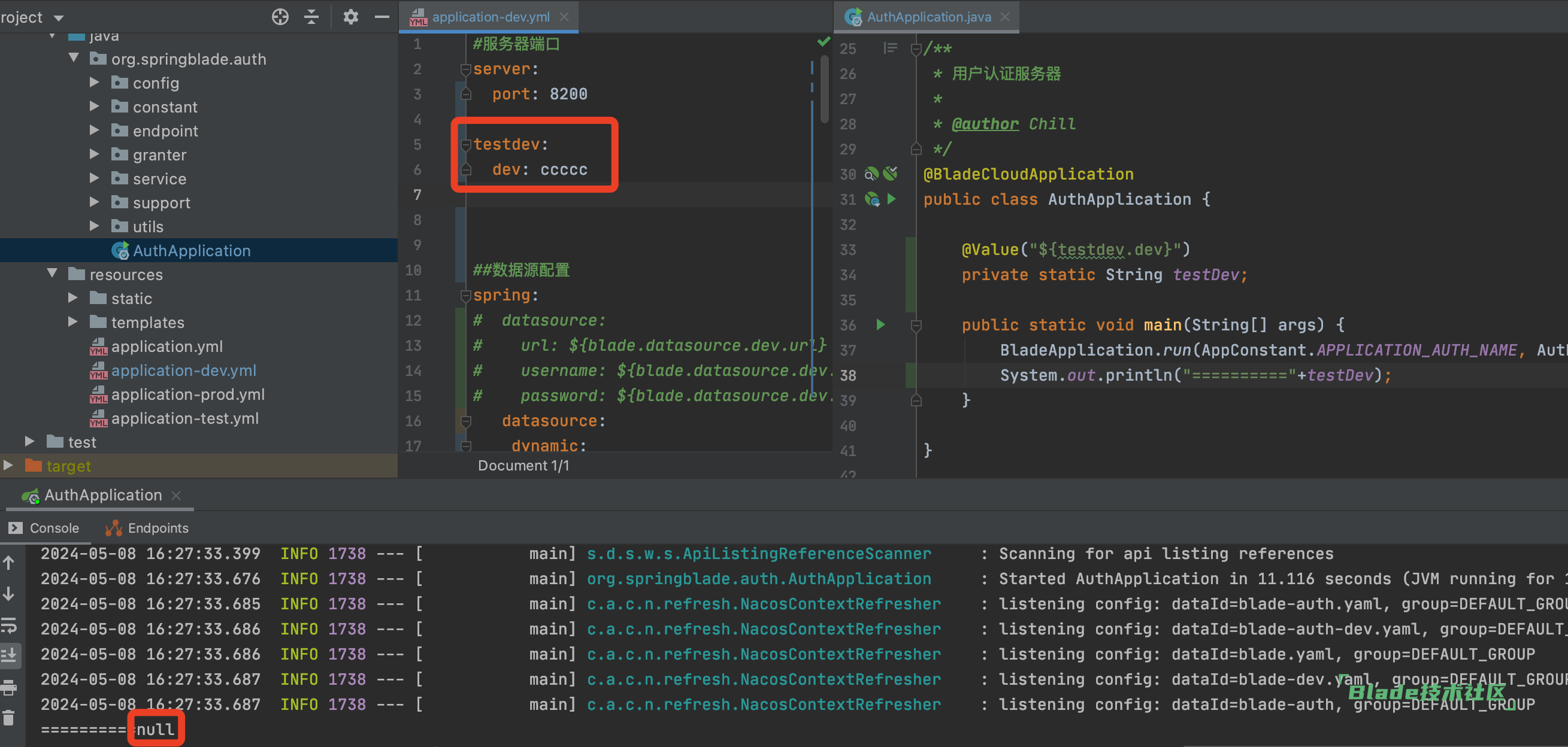Expand the service folder
The height and width of the screenshot is (747, 1568).
pos(95,178)
